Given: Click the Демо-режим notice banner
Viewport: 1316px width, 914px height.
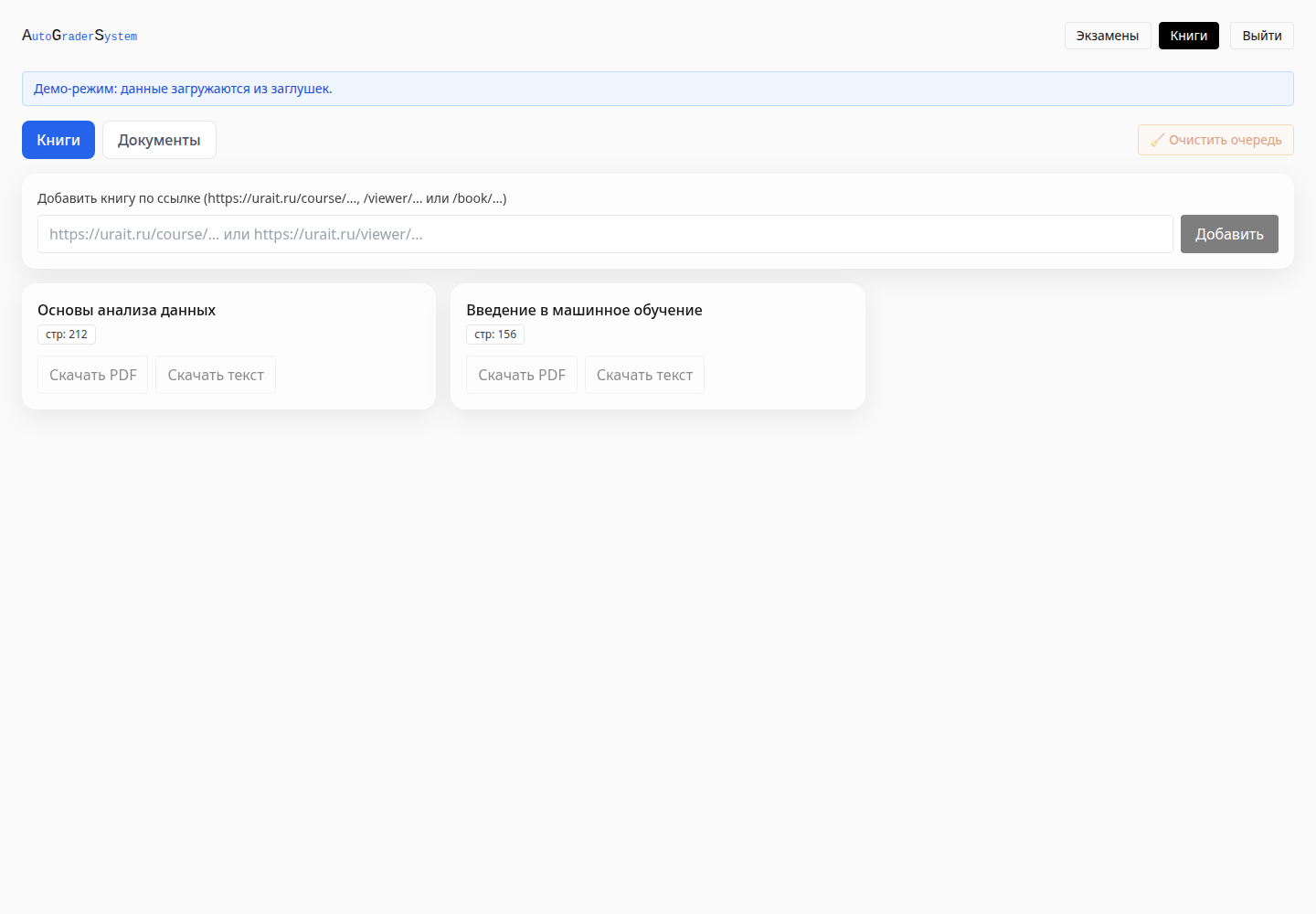Looking at the screenshot, I should [x=658, y=89].
